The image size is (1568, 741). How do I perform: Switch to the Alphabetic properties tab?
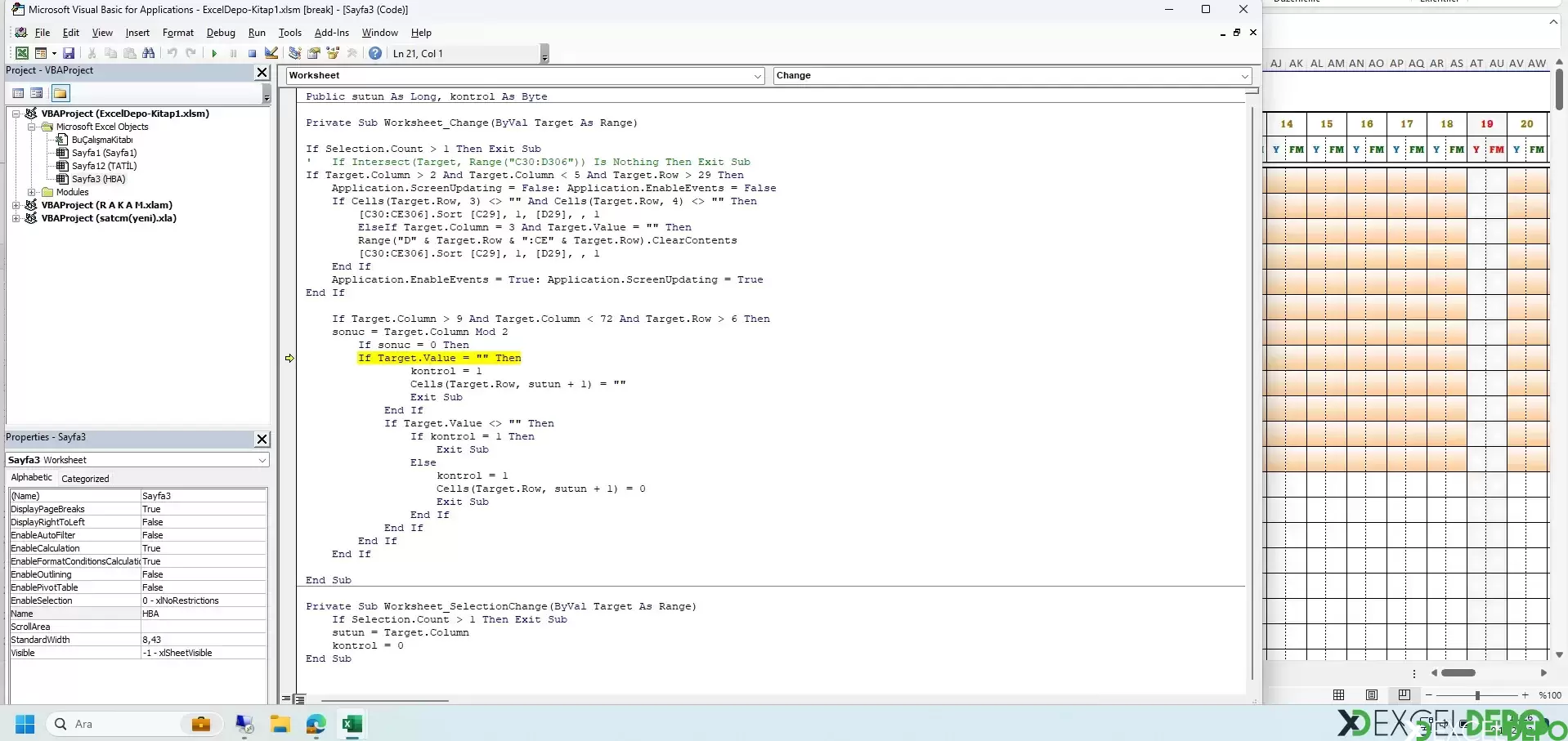pos(32,478)
